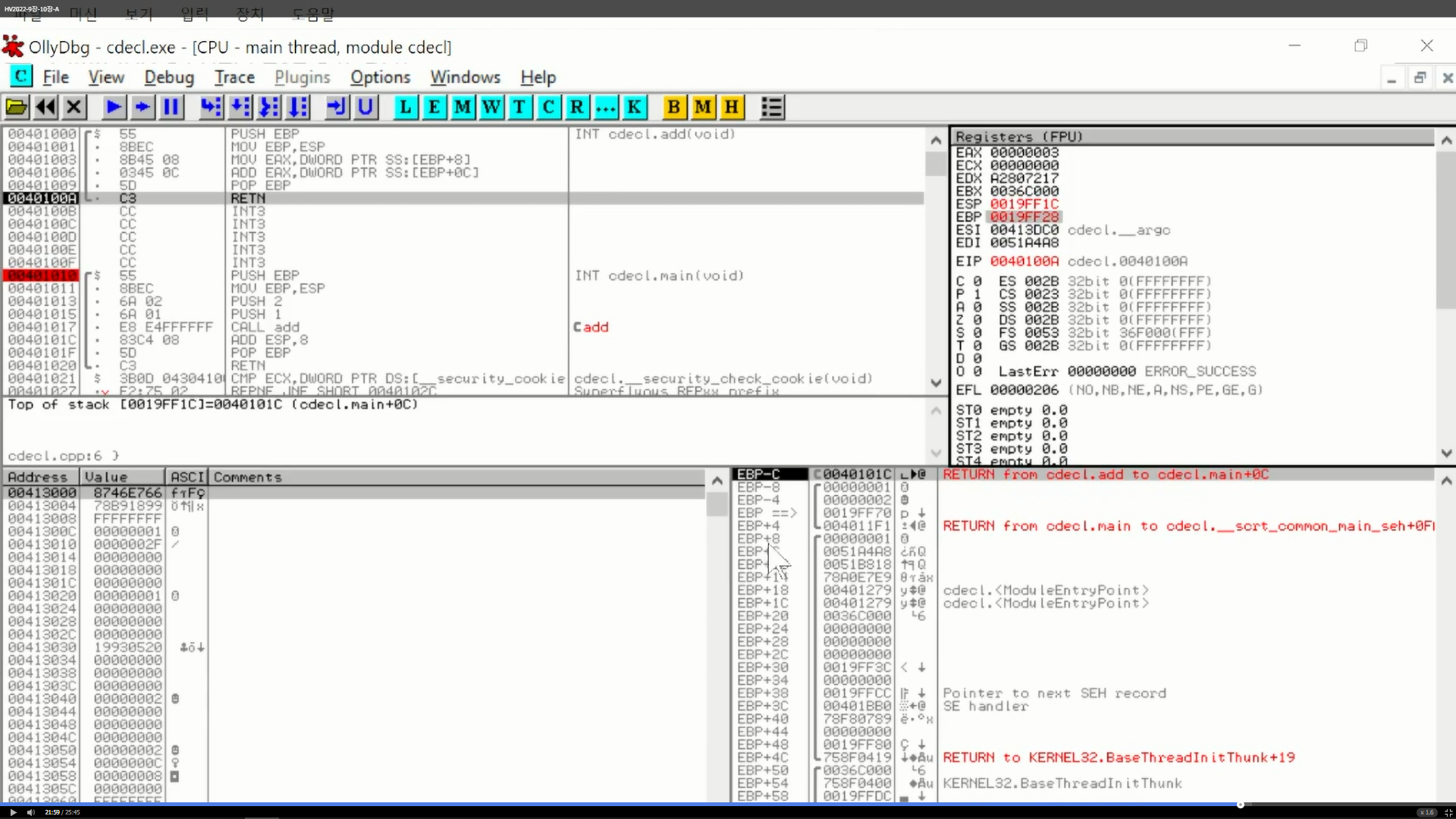Open Threads window with T button

519,107
